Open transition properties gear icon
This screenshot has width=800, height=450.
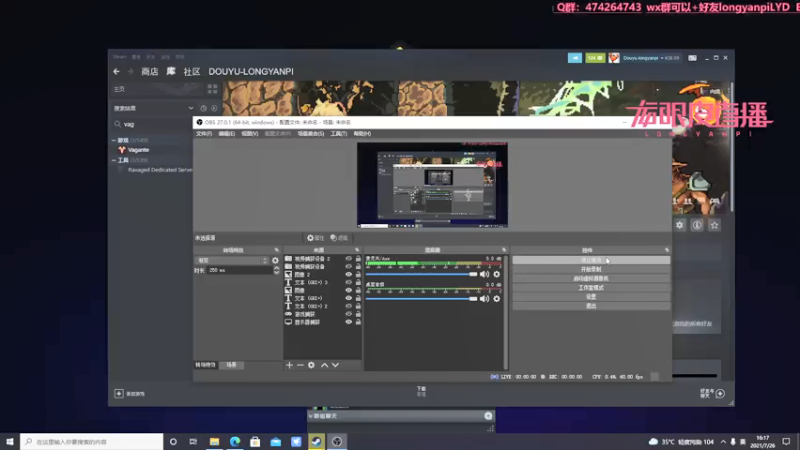[x=276, y=260]
